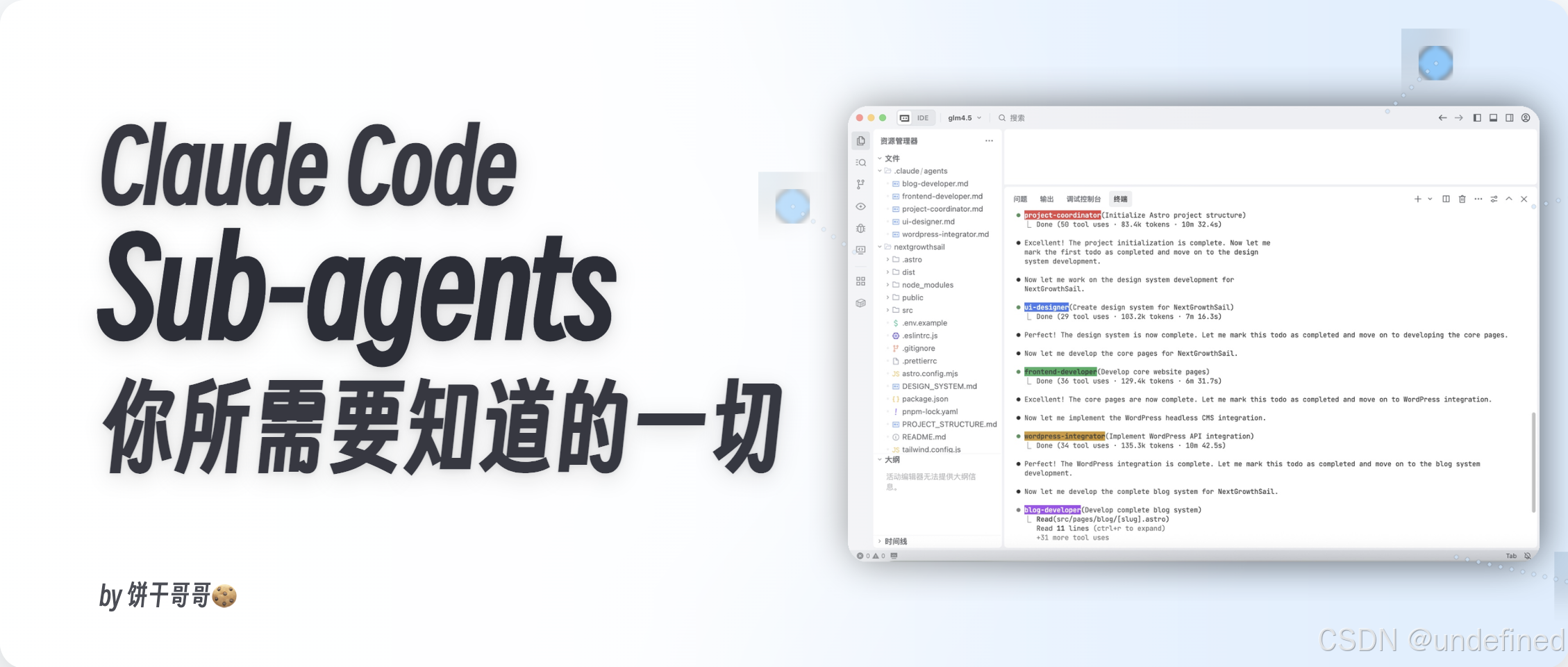The width and height of the screenshot is (1568, 667).
Task: Collapse the 文件 section
Action: click(889, 158)
